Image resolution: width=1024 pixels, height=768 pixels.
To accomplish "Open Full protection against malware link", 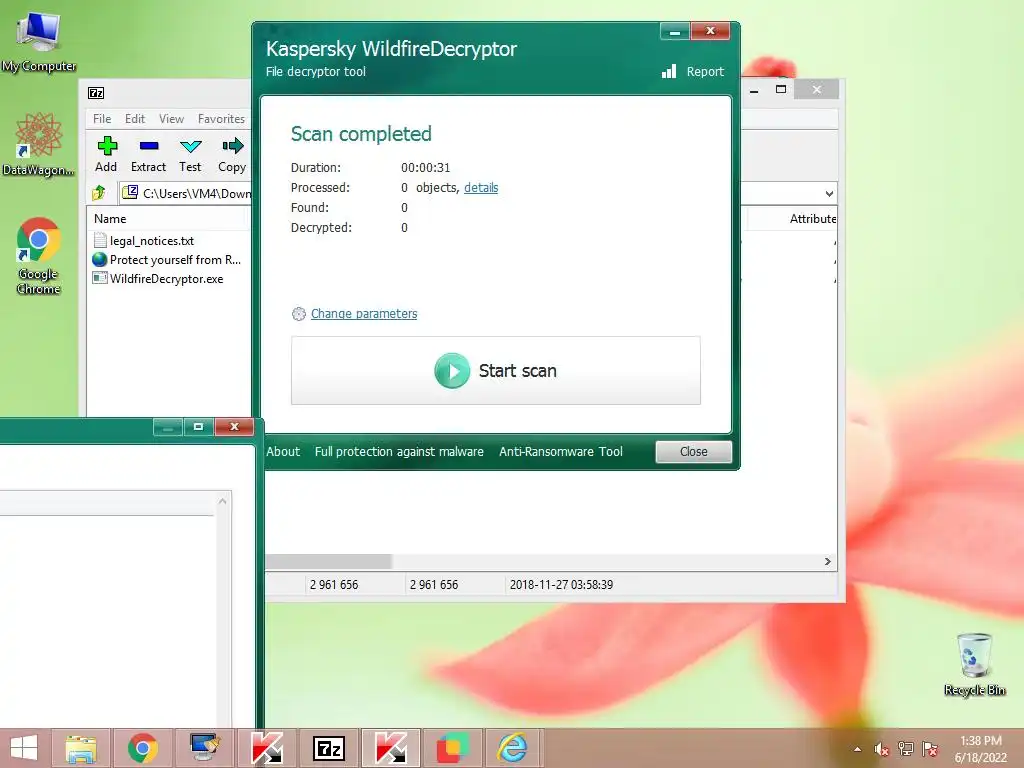I will [399, 451].
